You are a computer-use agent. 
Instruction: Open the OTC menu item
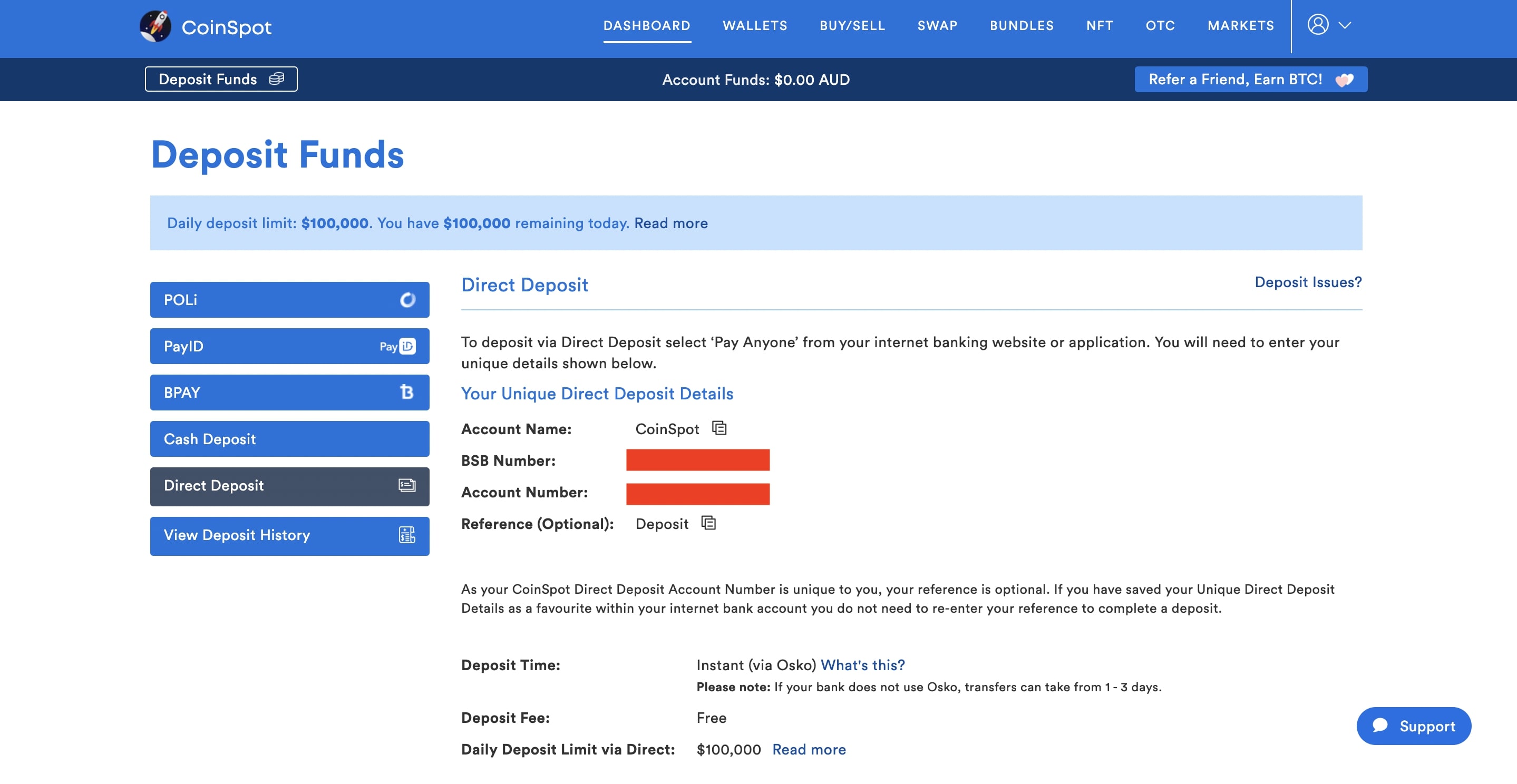pos(1160,26)
